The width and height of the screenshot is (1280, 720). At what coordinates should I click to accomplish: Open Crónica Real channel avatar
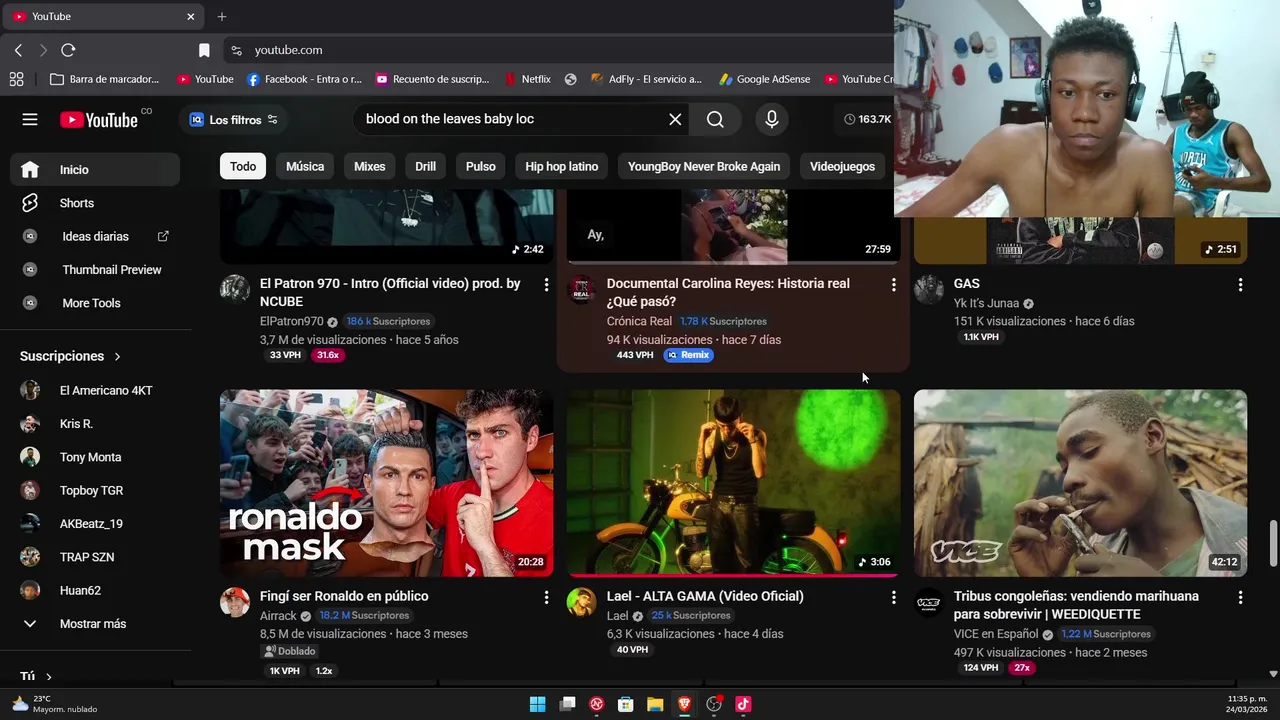pos(581,289)
